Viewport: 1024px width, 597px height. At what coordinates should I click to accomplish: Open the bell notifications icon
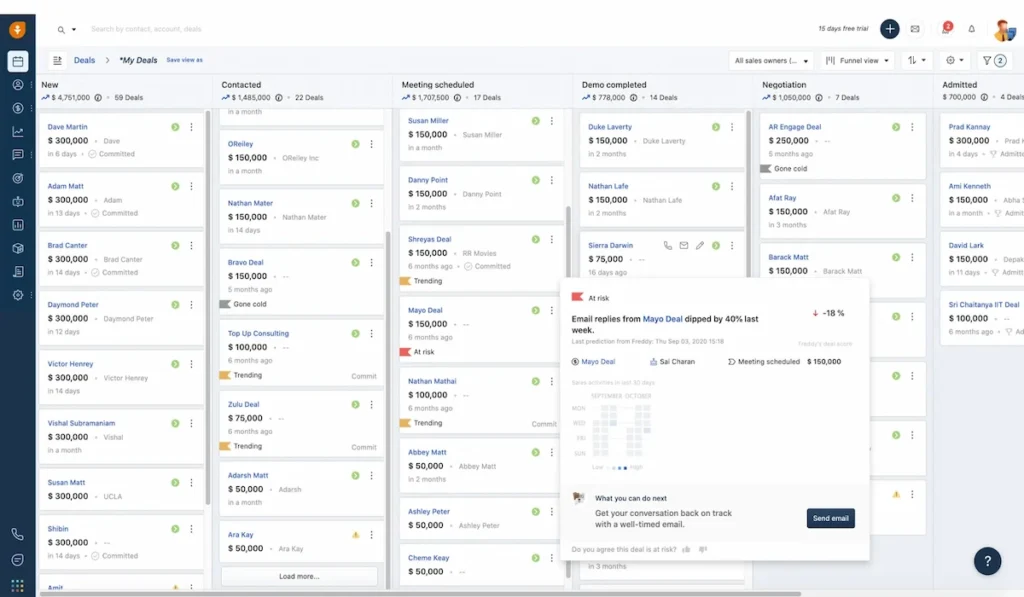971,29
